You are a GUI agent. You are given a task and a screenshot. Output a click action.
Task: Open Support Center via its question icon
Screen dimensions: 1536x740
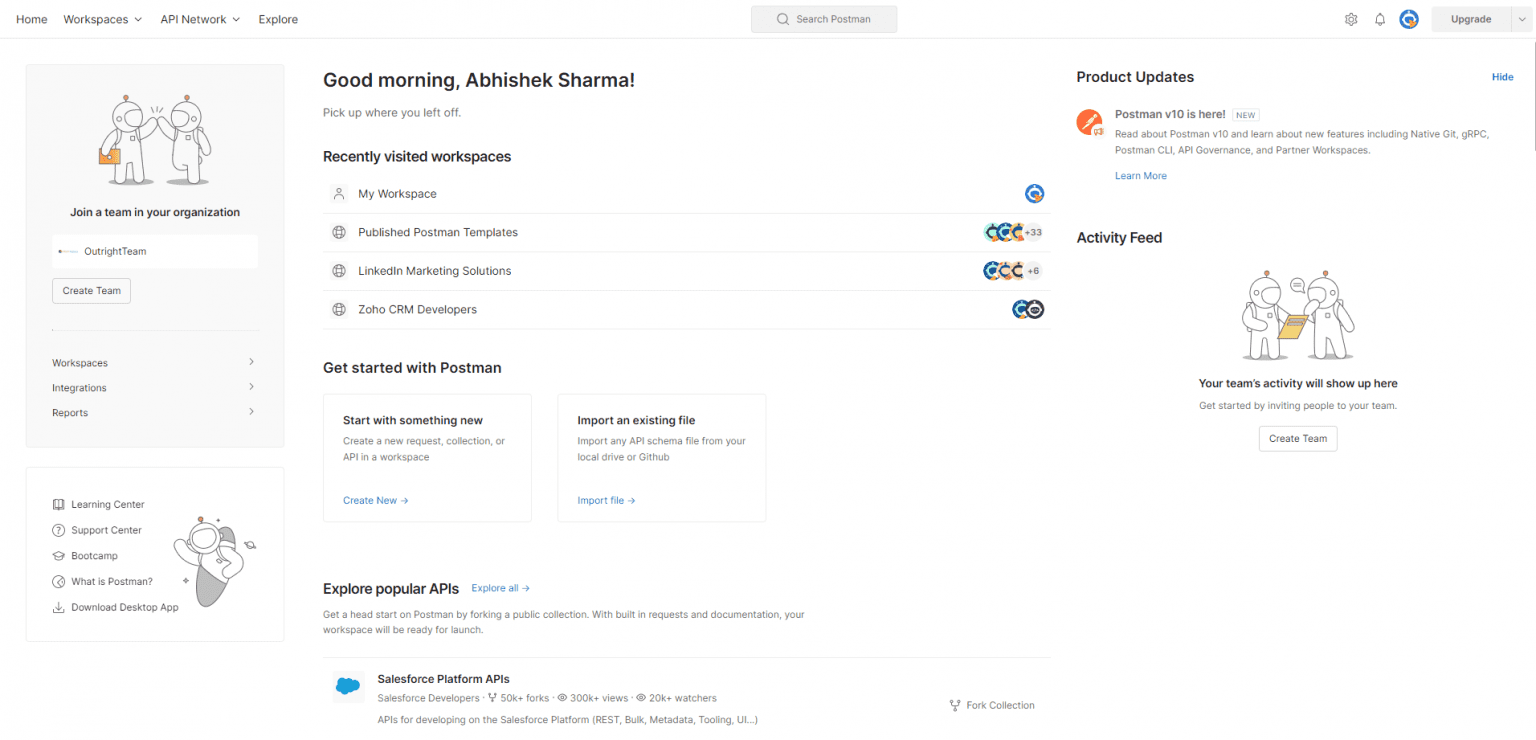pyautogui.click(x=57, y=530)
